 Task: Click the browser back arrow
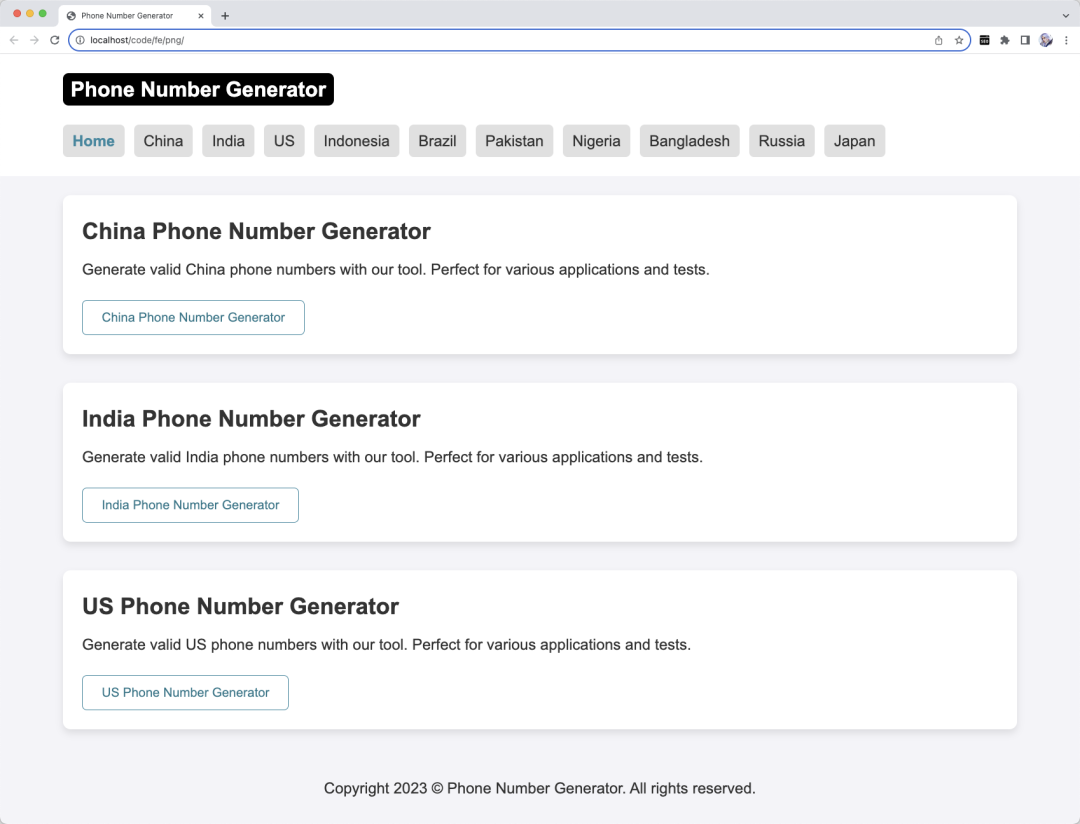tap(14, 40)
